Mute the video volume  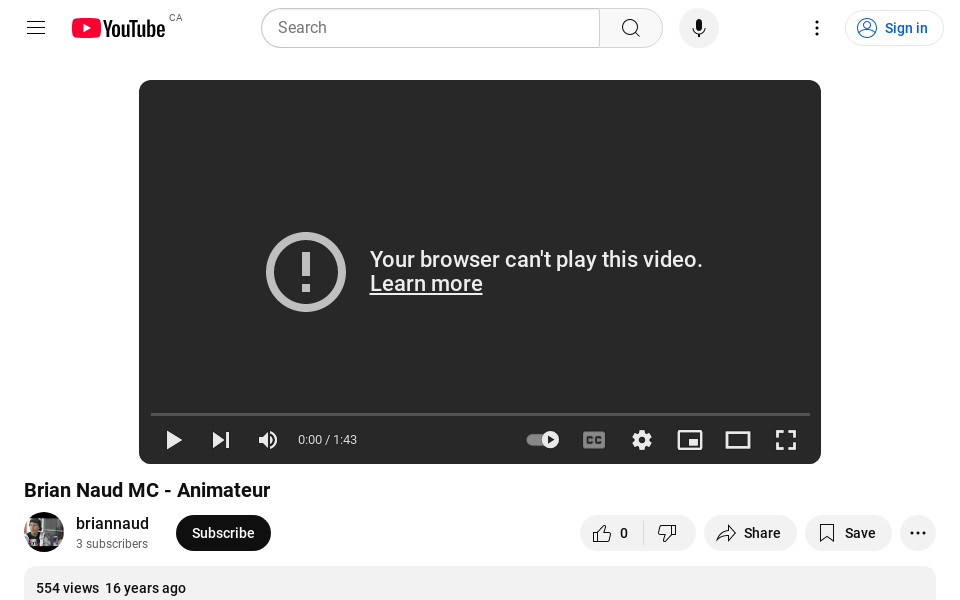click(x=268, y=440)
